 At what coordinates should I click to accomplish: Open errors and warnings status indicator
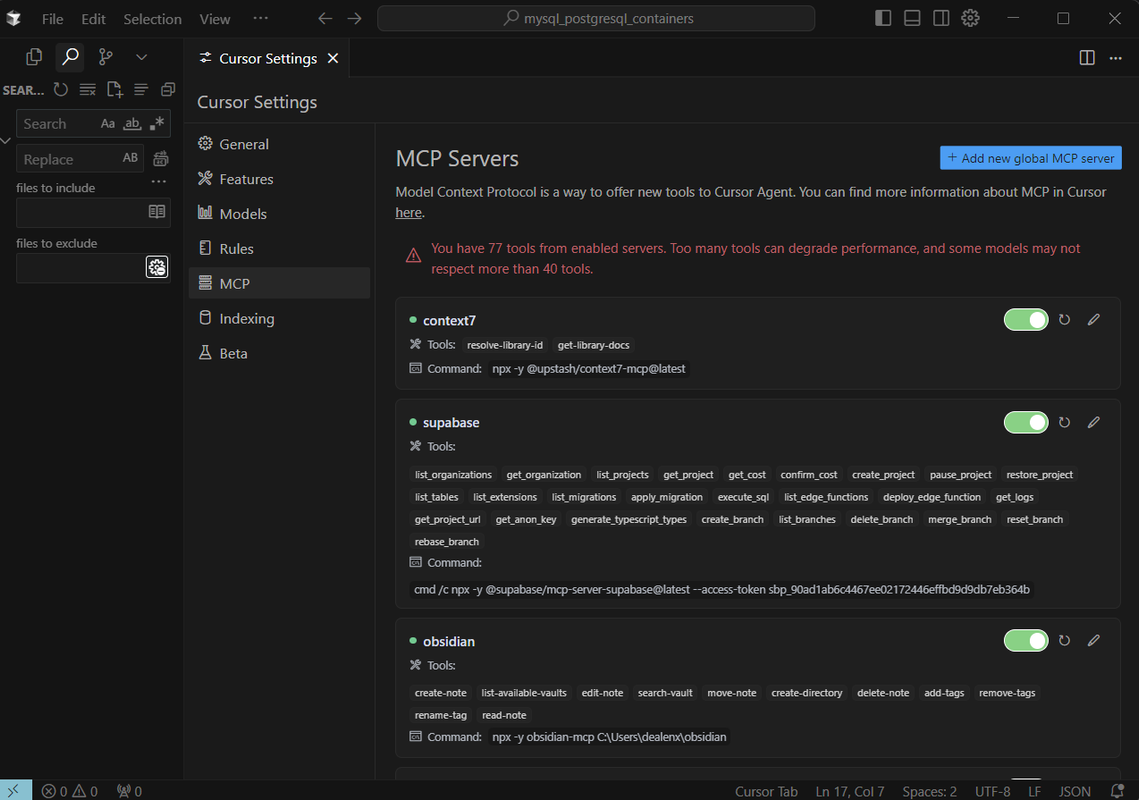[70, 791]
